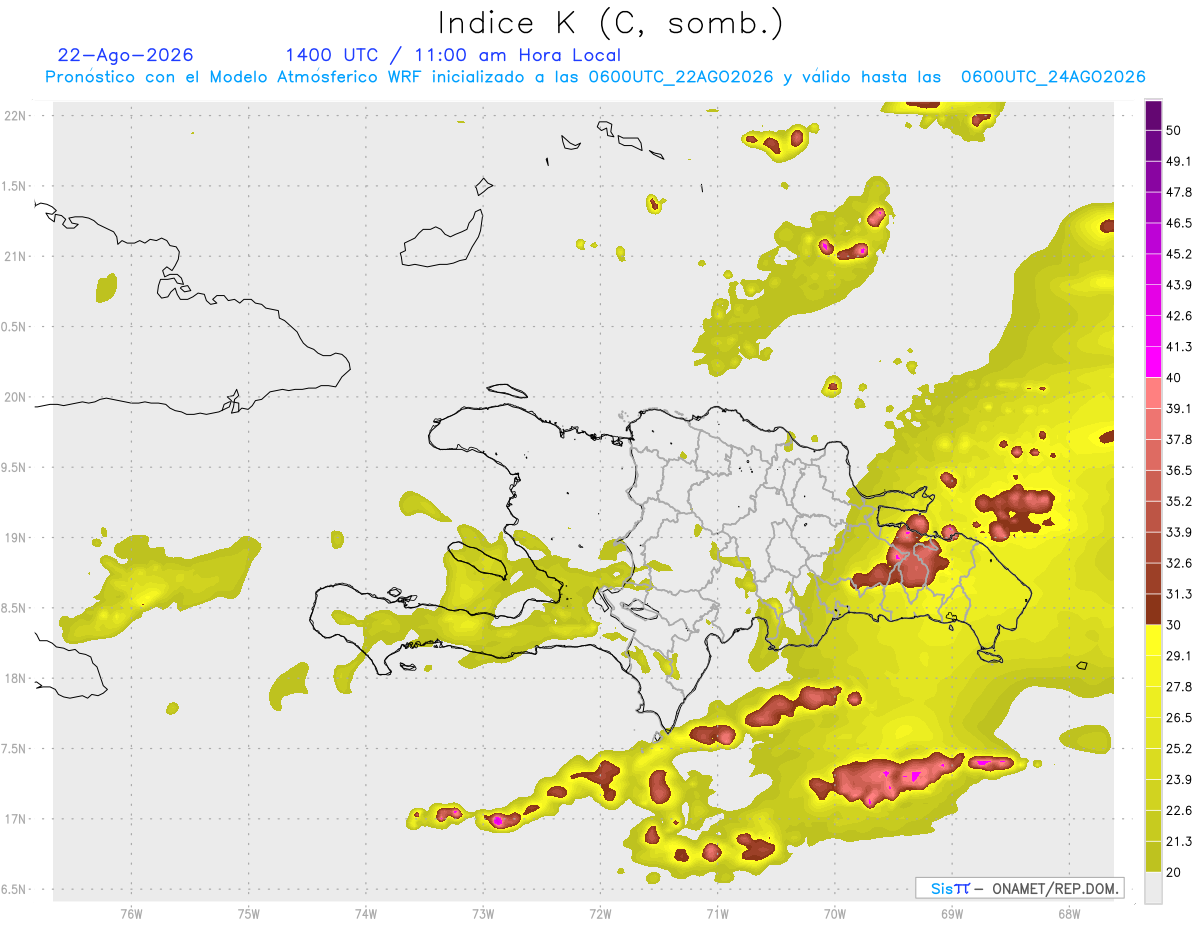1200x927 pixels.
Task: Click the legend value "33.9"
Action: [x=1180, y=532]
